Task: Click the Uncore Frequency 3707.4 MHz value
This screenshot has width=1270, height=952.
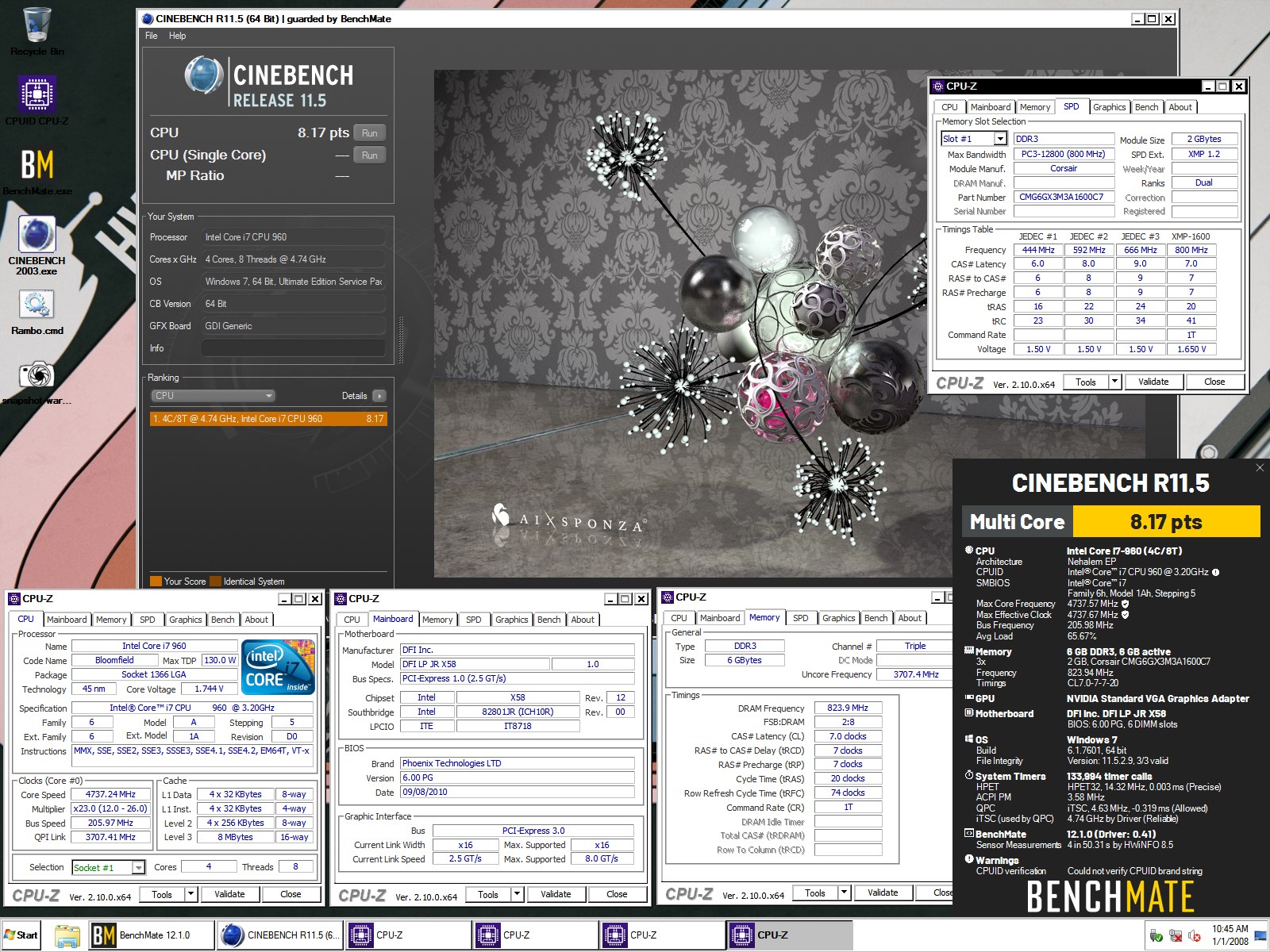Action: tap(915, 675)
